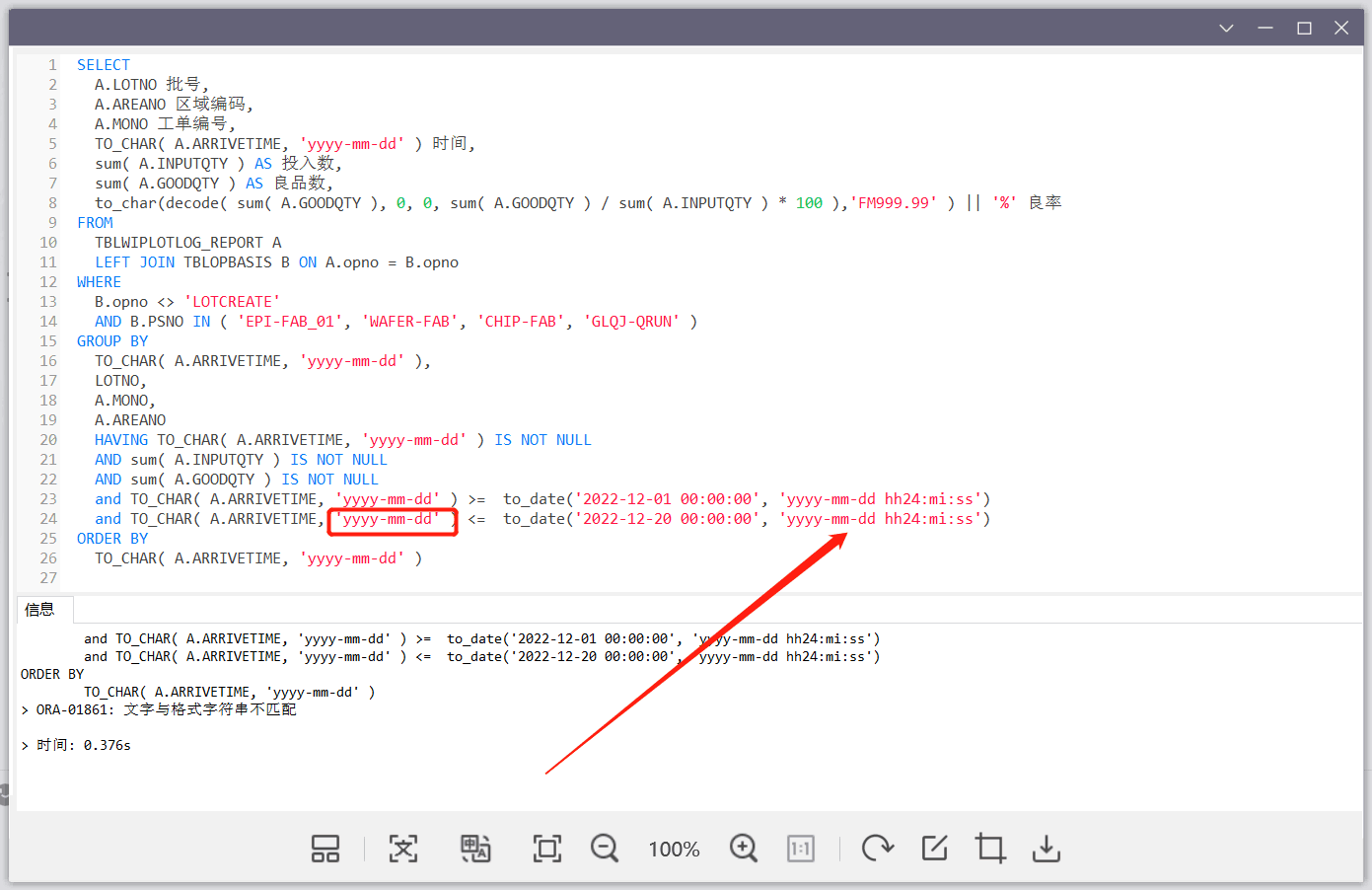Click the 'GLQJ-QRUN' string

(x=632, y=322)
